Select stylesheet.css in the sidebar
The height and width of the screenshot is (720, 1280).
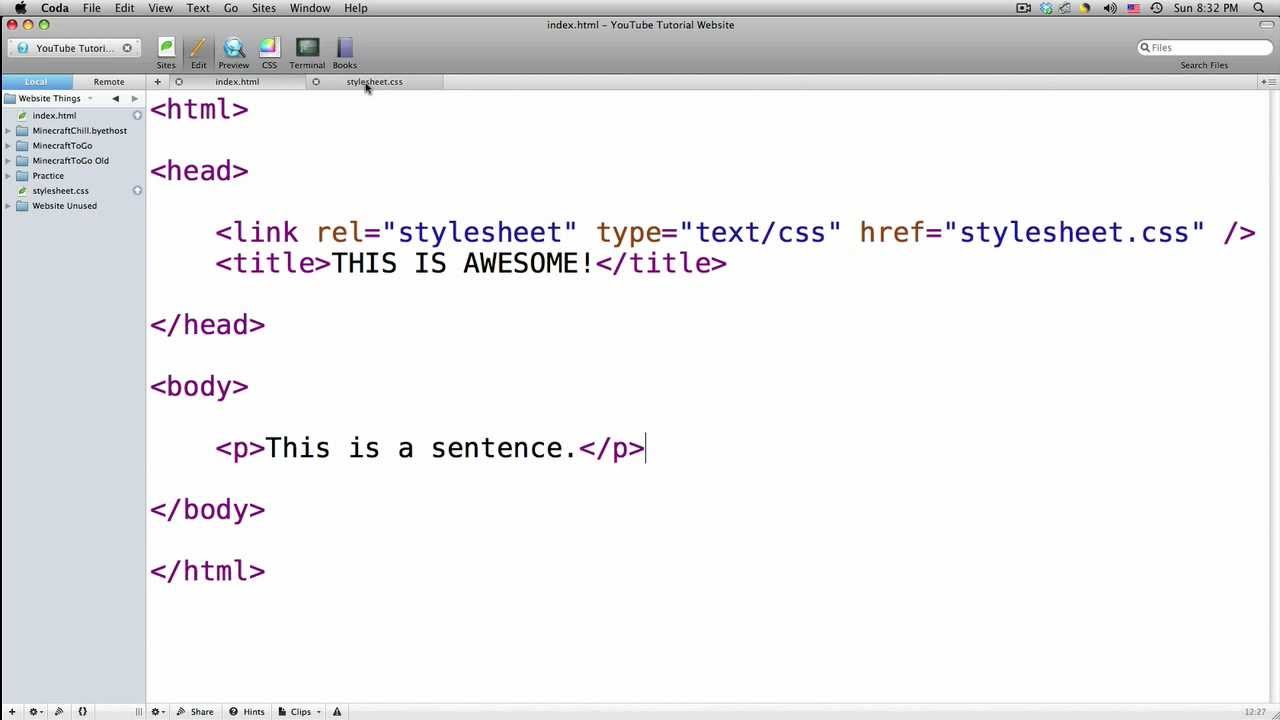tap(60, 191)
